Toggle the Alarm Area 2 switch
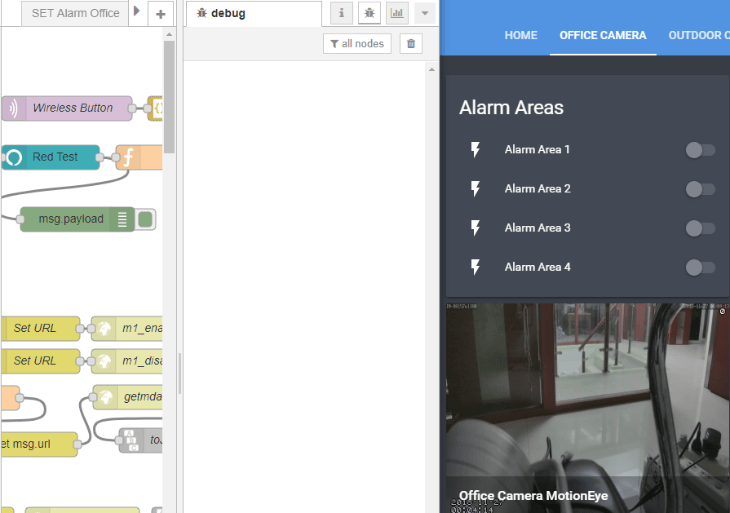The width and height of the screenshot is (730, 513). tap(700, 189)
